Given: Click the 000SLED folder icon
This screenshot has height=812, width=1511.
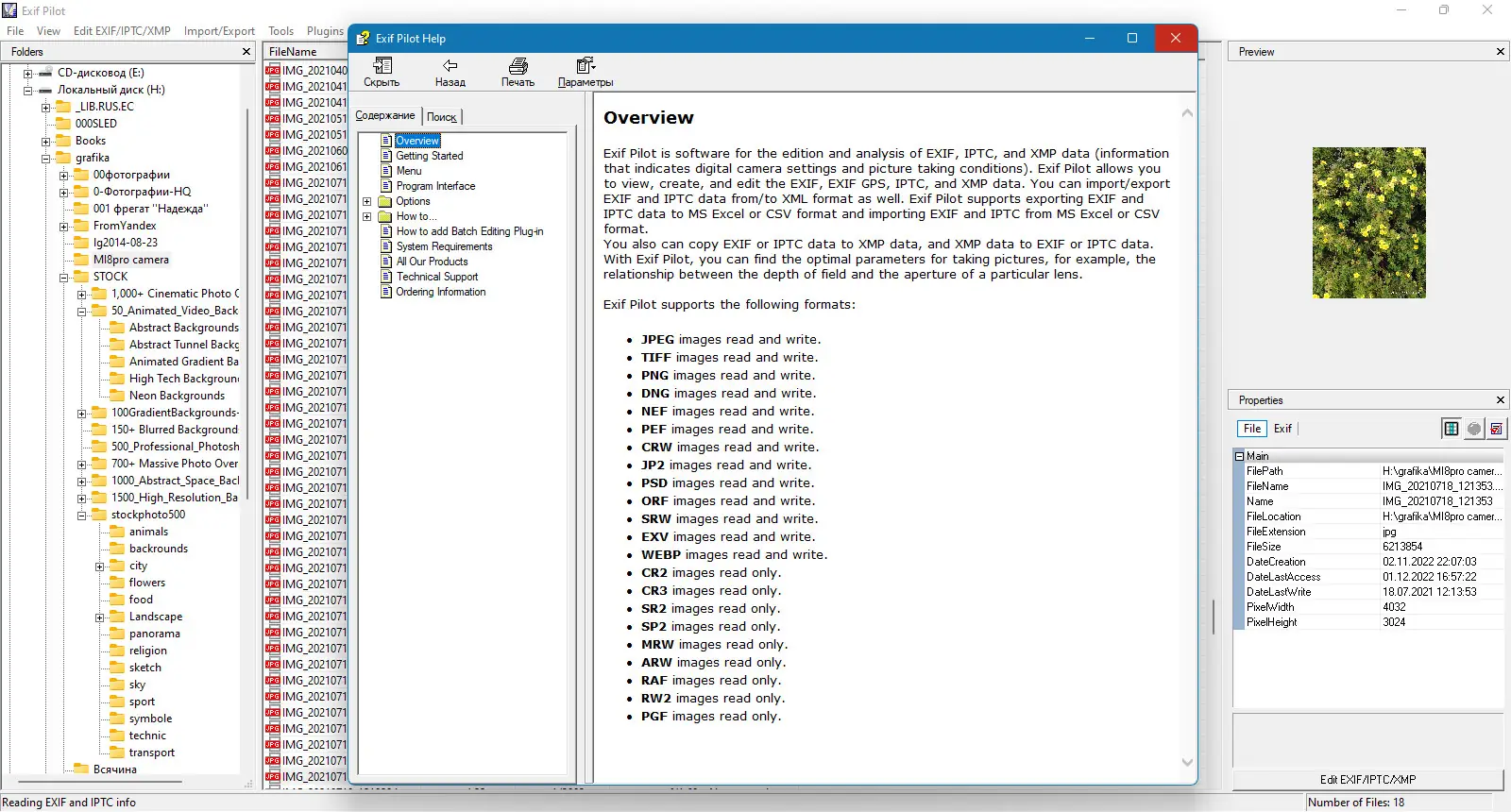Looking at the screenshot, I should tap(63, 124).
